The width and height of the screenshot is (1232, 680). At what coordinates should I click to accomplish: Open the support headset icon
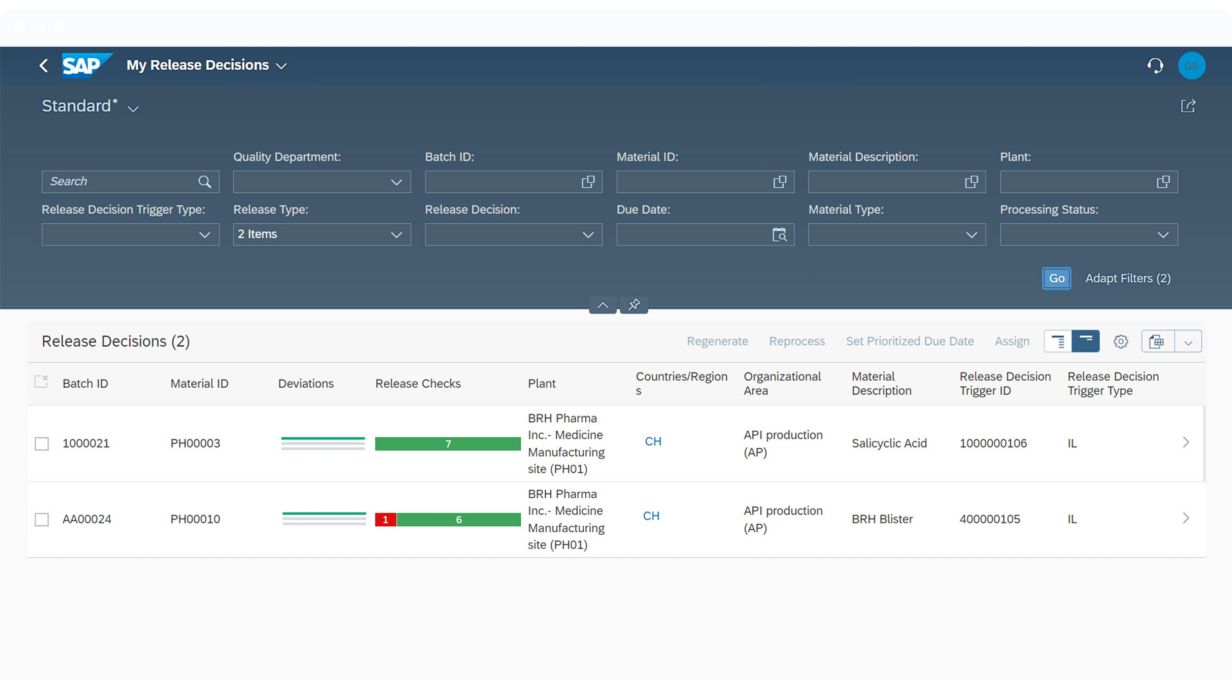tap(1155, 65)
